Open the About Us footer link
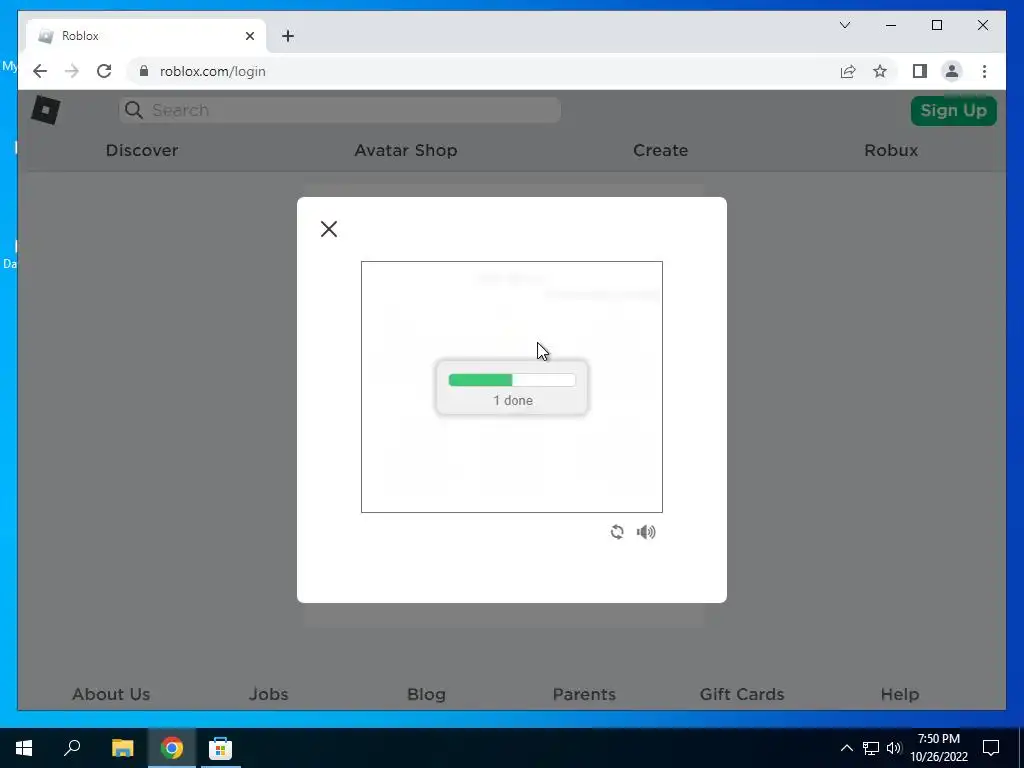Image resolution: width=1024 pixels, height=768 pixels. tap(111, 694)
